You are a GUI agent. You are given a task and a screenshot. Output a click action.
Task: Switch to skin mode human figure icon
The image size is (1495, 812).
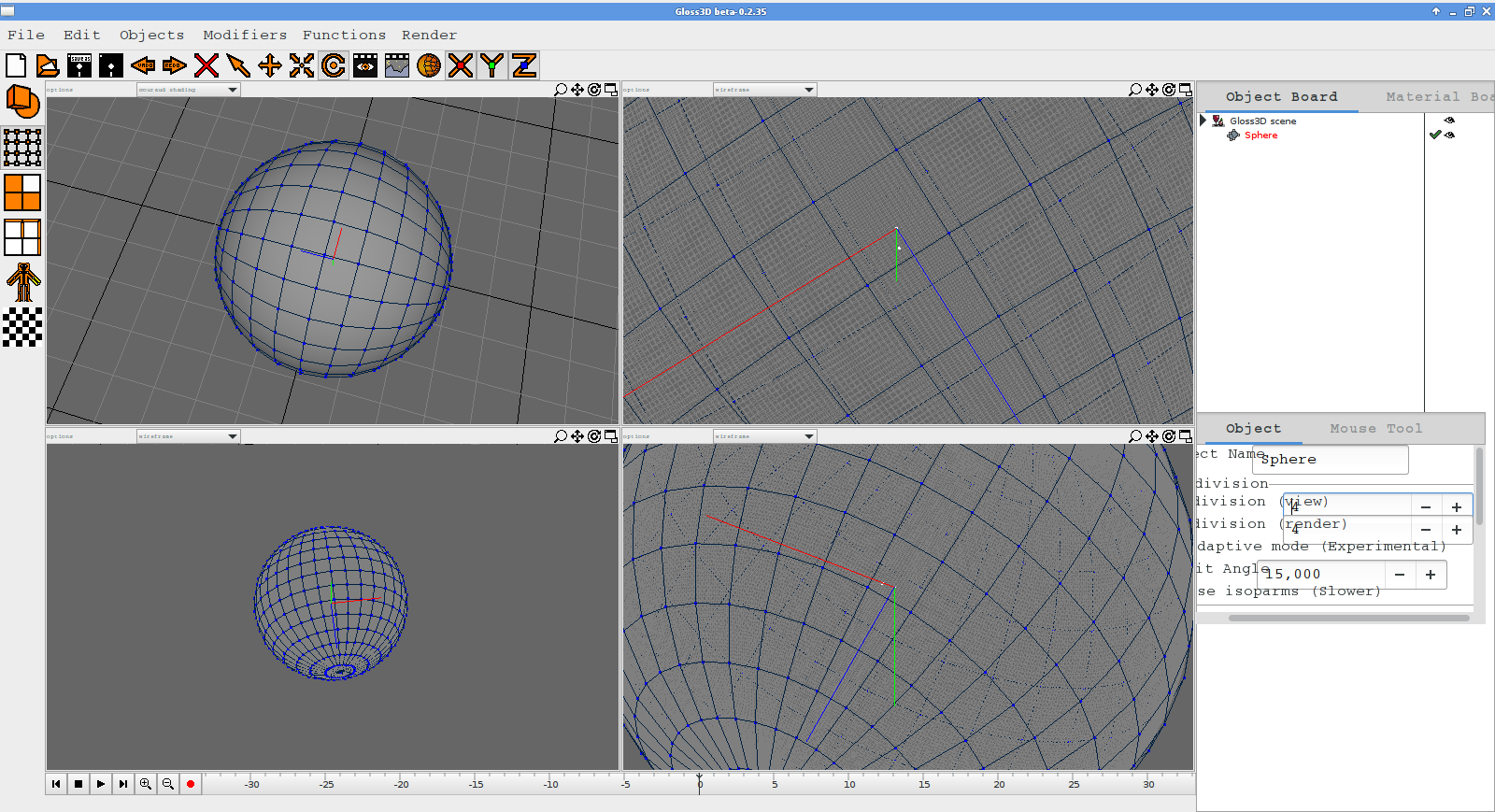coord(22,282)
